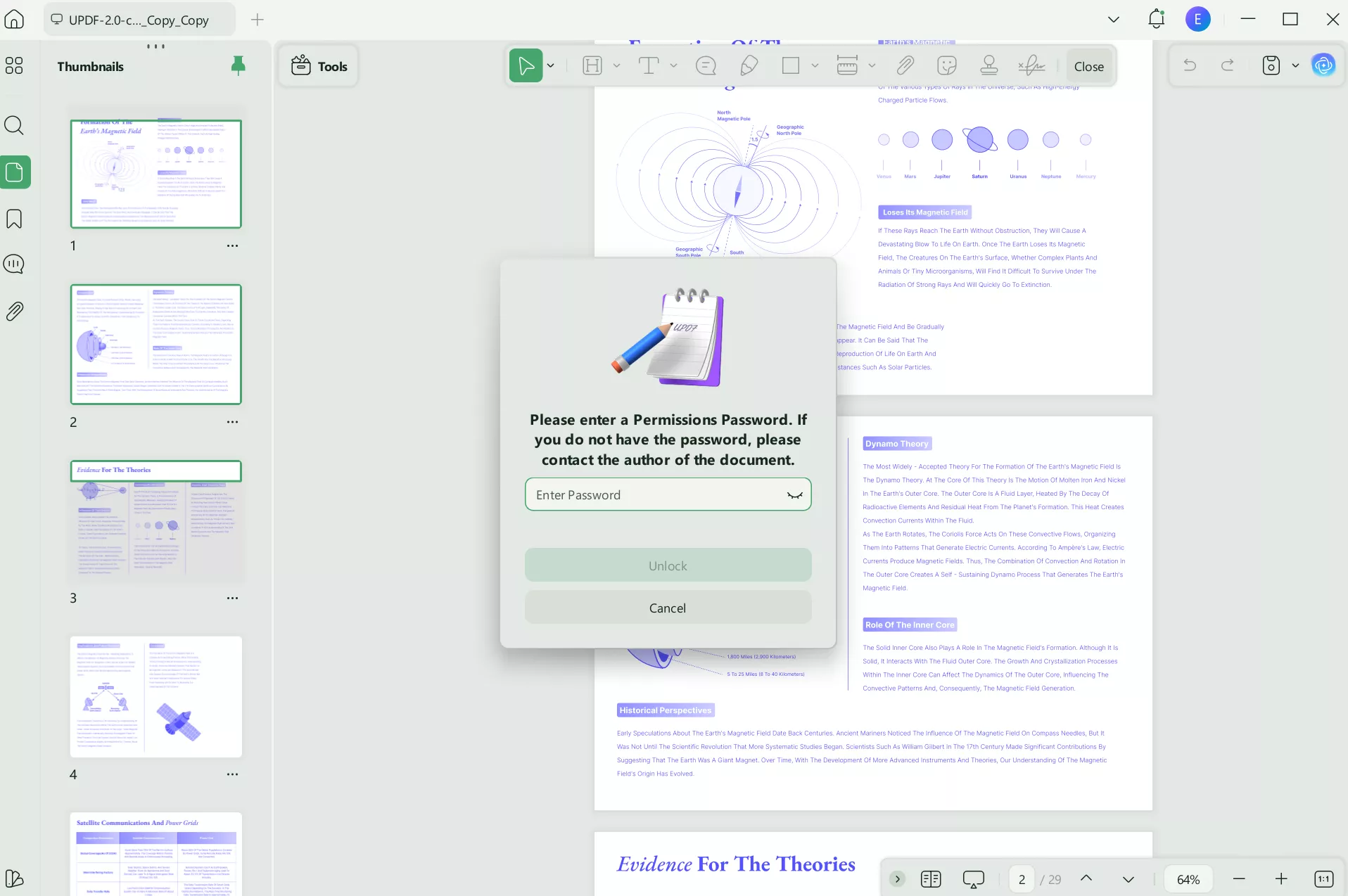Toggle password visibility in the password field
Viewport: 1348px width, 896px height.
tap(795, 494)
